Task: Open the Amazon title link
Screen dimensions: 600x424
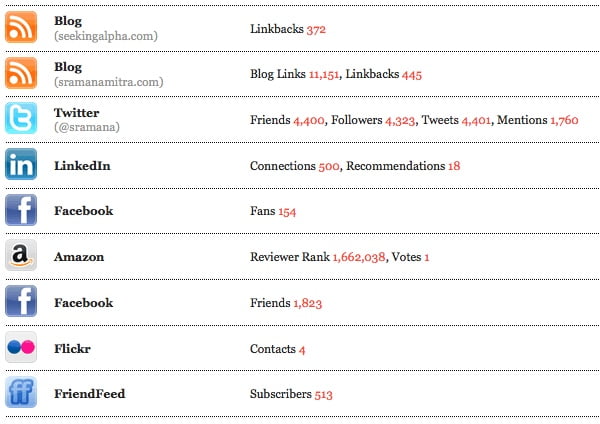Action: pos(79,257)
